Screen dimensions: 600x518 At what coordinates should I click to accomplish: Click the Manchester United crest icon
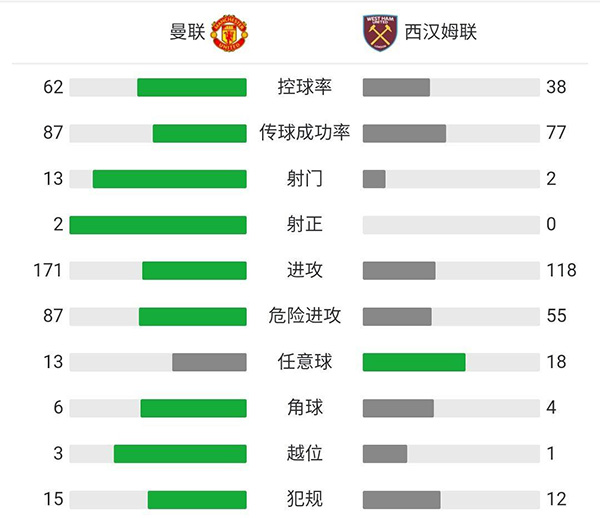[x=229, y=32]
